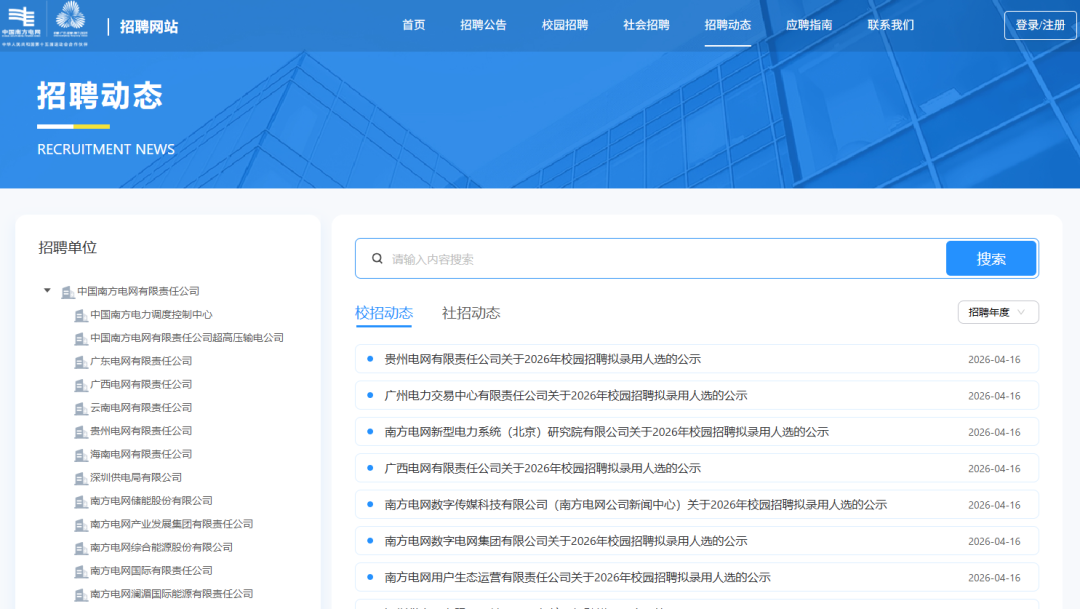Select 南方电网澜湄国际能源有限责任公司 in the tree

click(x=172, y=594)
